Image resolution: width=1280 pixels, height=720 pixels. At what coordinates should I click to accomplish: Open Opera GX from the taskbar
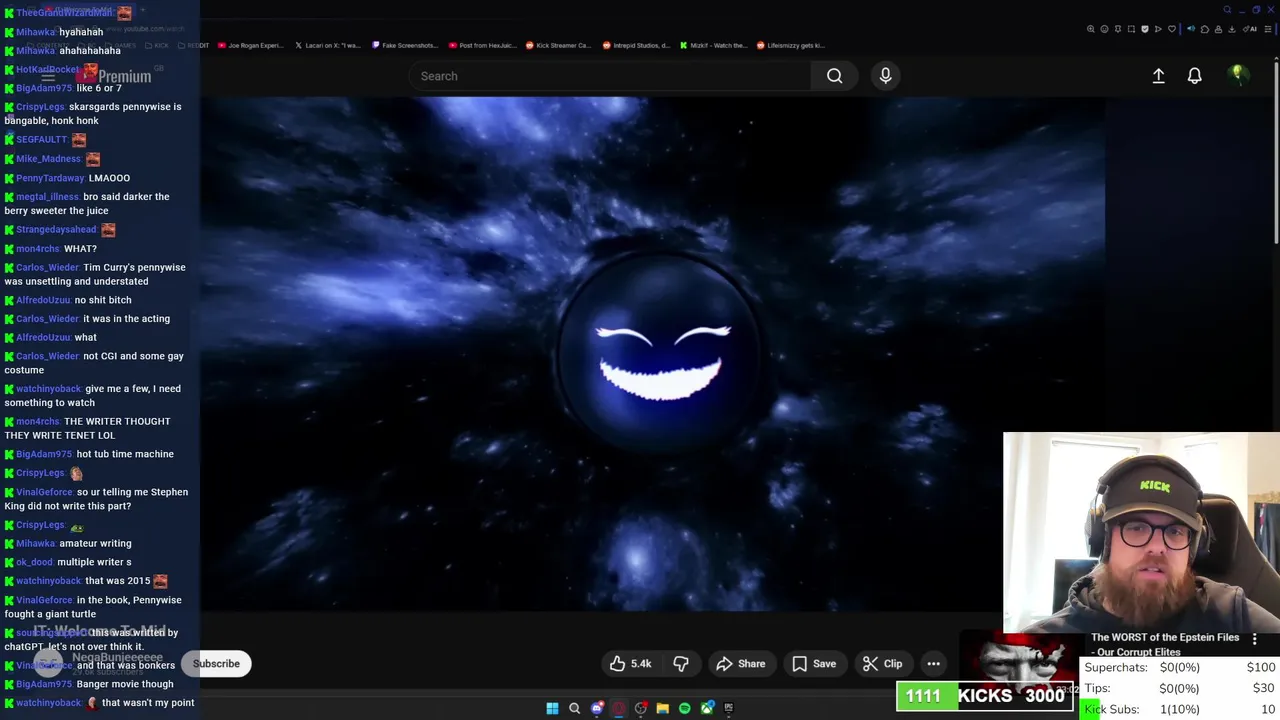pos(619,708)
